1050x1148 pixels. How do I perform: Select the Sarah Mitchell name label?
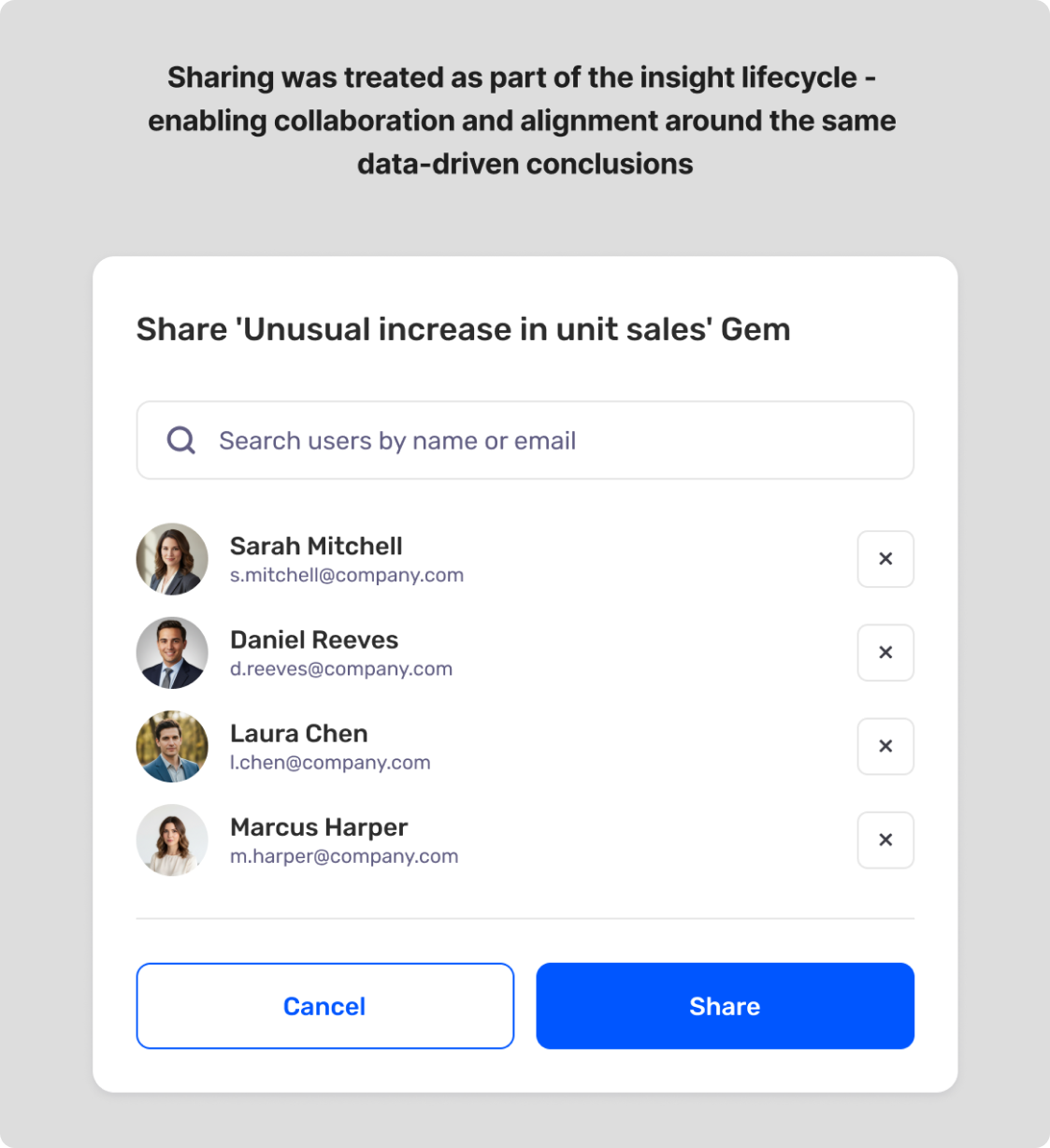pyautogui.click(x=316, y=546)
